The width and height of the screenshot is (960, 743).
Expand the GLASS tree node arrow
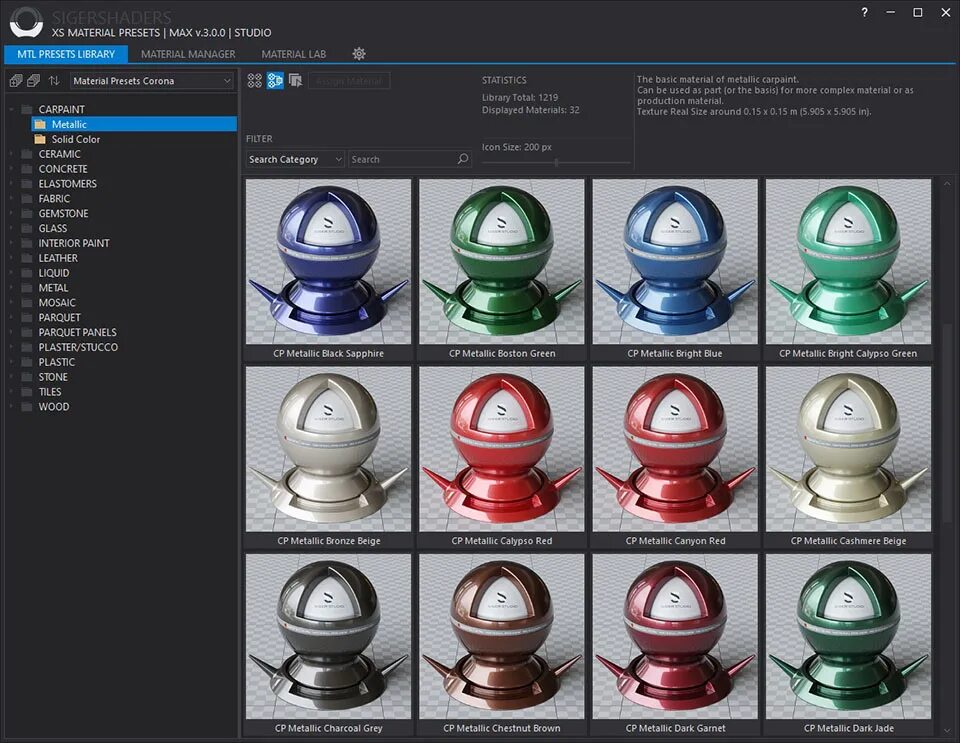click(11, 228)
